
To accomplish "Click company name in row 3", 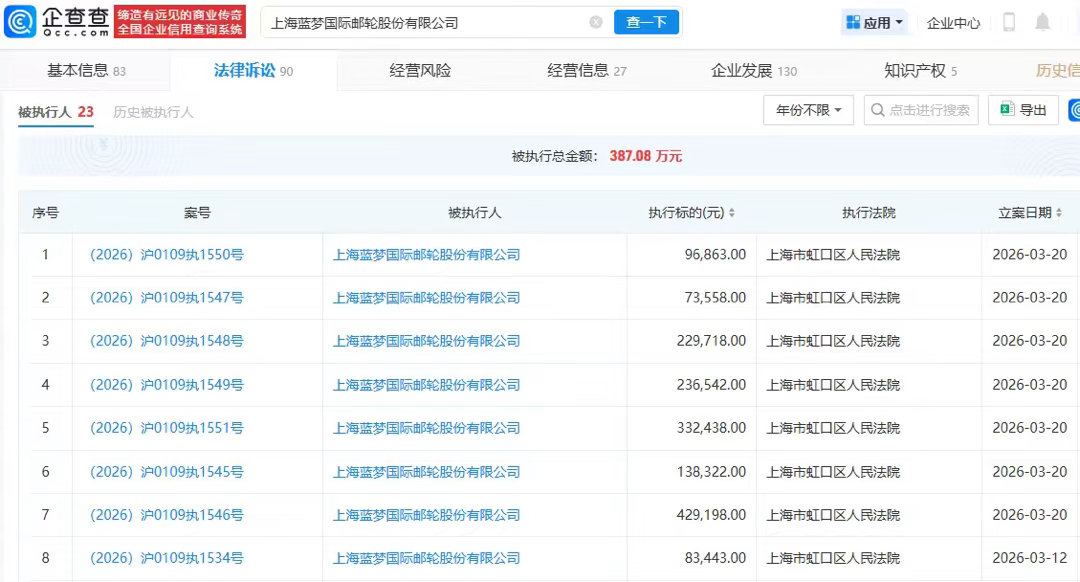I will 426,341.
